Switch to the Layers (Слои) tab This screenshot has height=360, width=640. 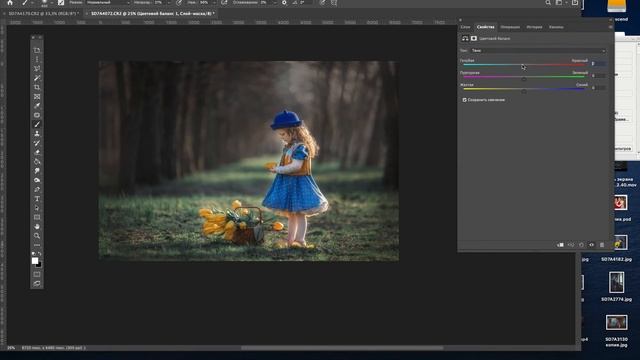pyautogui.click(x=465, y=27)
